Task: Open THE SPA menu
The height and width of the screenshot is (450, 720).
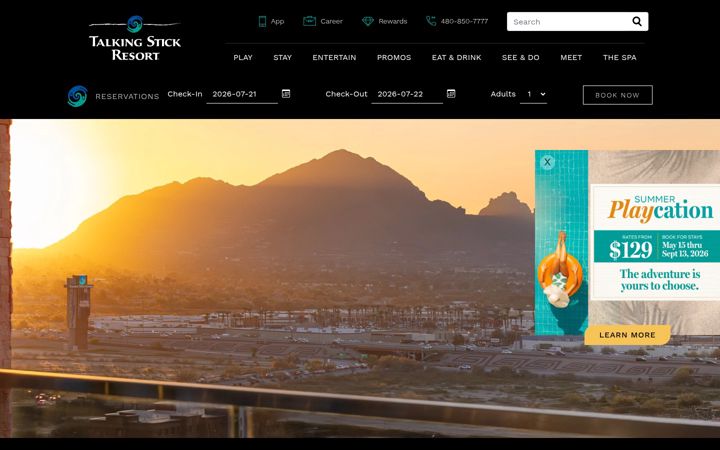Action: (619, 57)
